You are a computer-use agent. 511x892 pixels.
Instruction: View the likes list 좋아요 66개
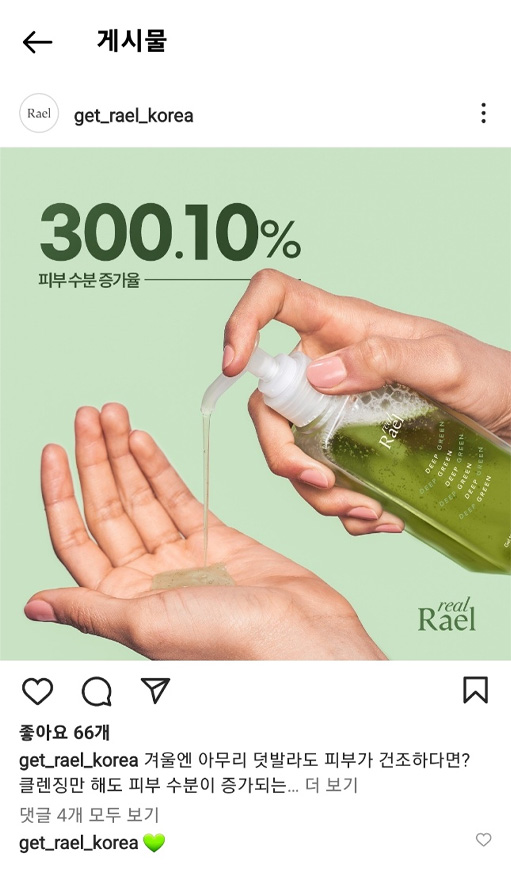pos(64,732)
